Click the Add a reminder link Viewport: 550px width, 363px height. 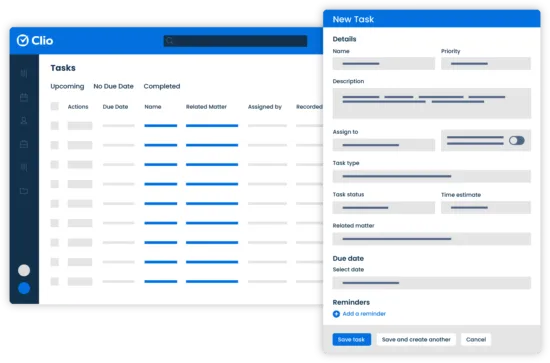(364, 314)
